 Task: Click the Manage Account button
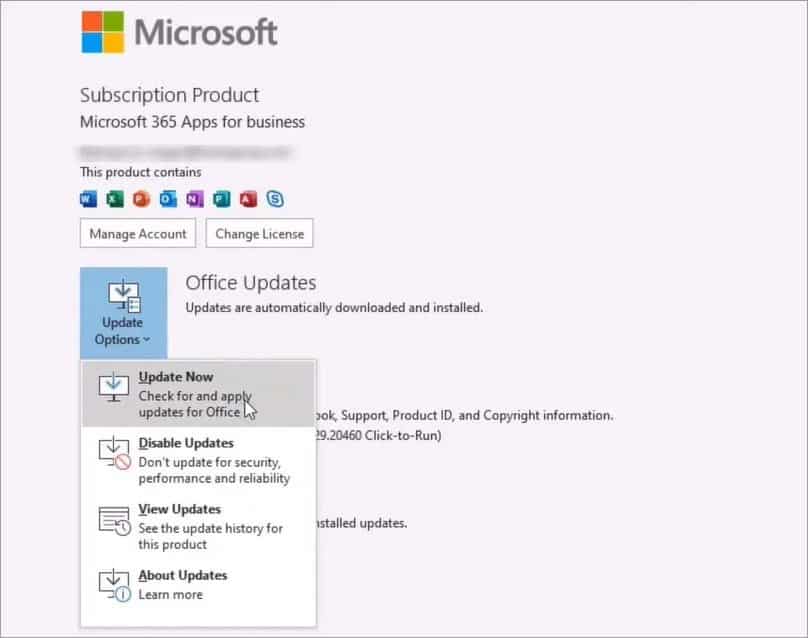[x=138, y=233]
